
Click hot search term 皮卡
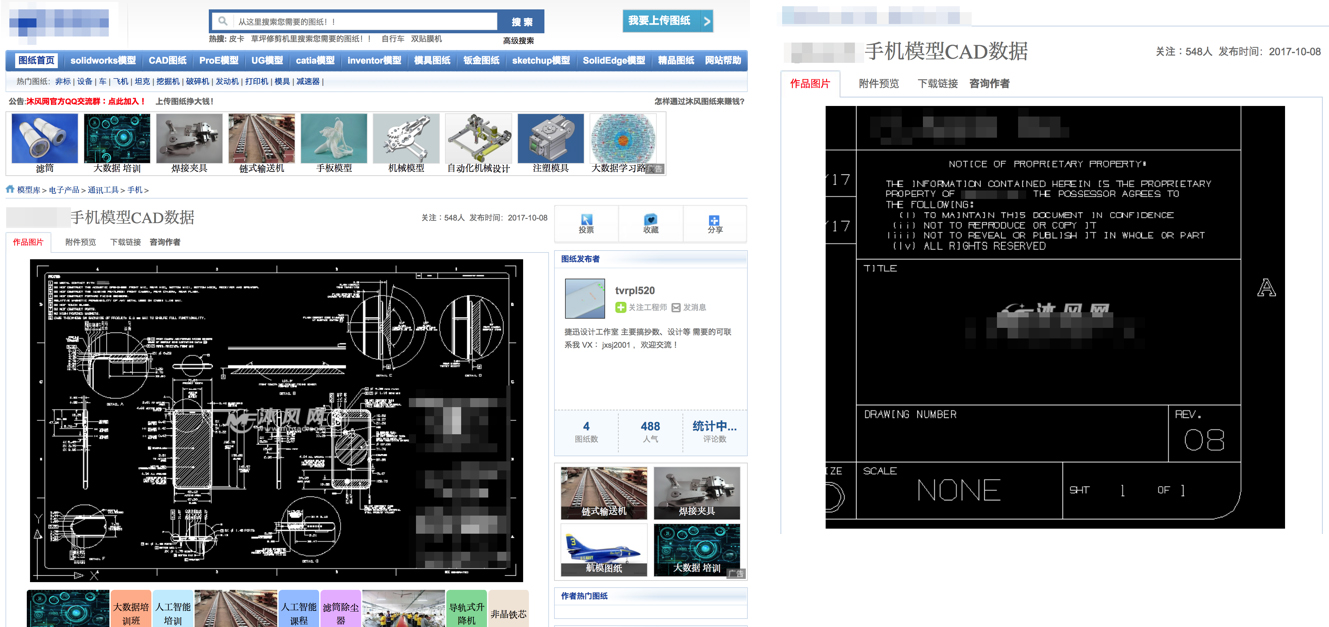(x=236, y=39)
